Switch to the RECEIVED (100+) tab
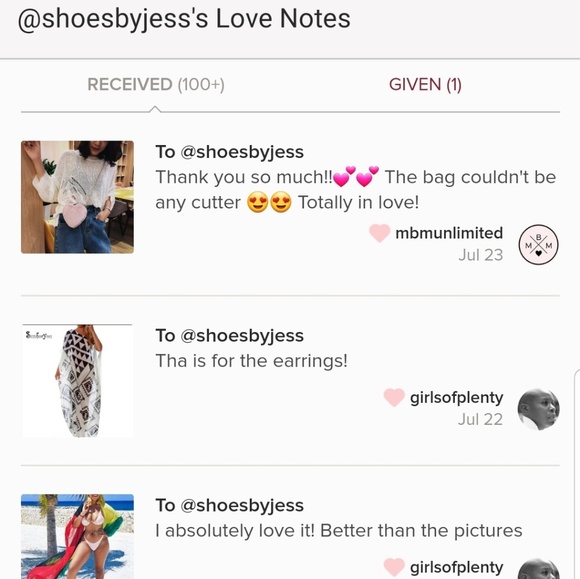 pos(156,84)
